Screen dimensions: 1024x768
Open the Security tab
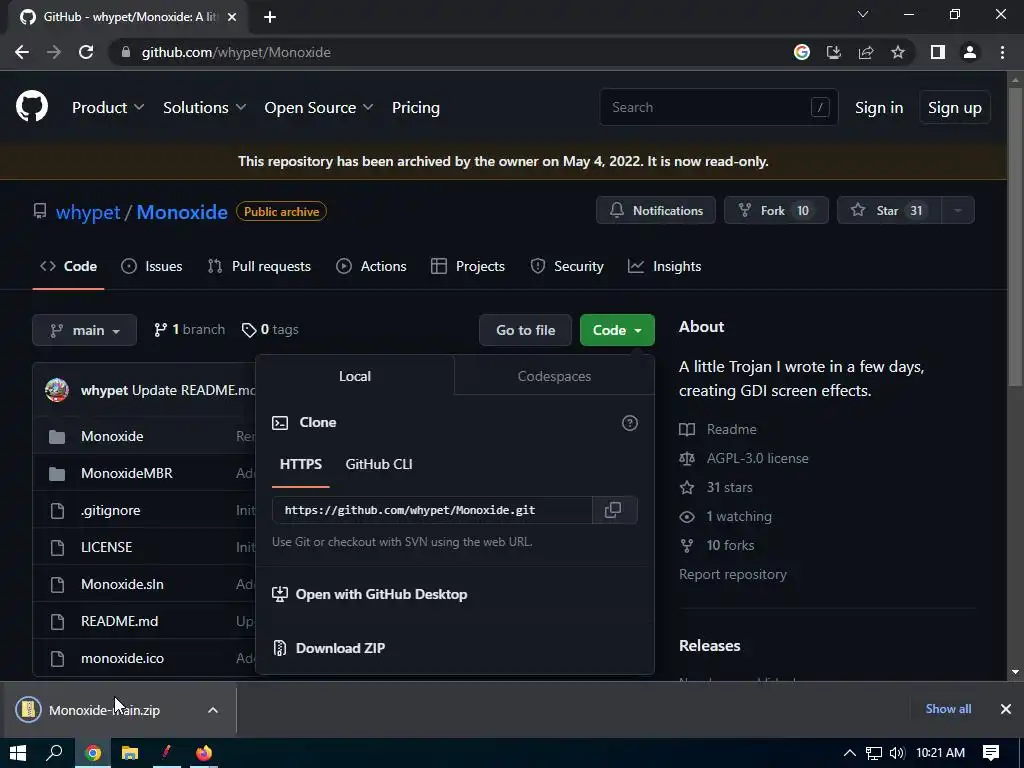(x=567, y=266)
